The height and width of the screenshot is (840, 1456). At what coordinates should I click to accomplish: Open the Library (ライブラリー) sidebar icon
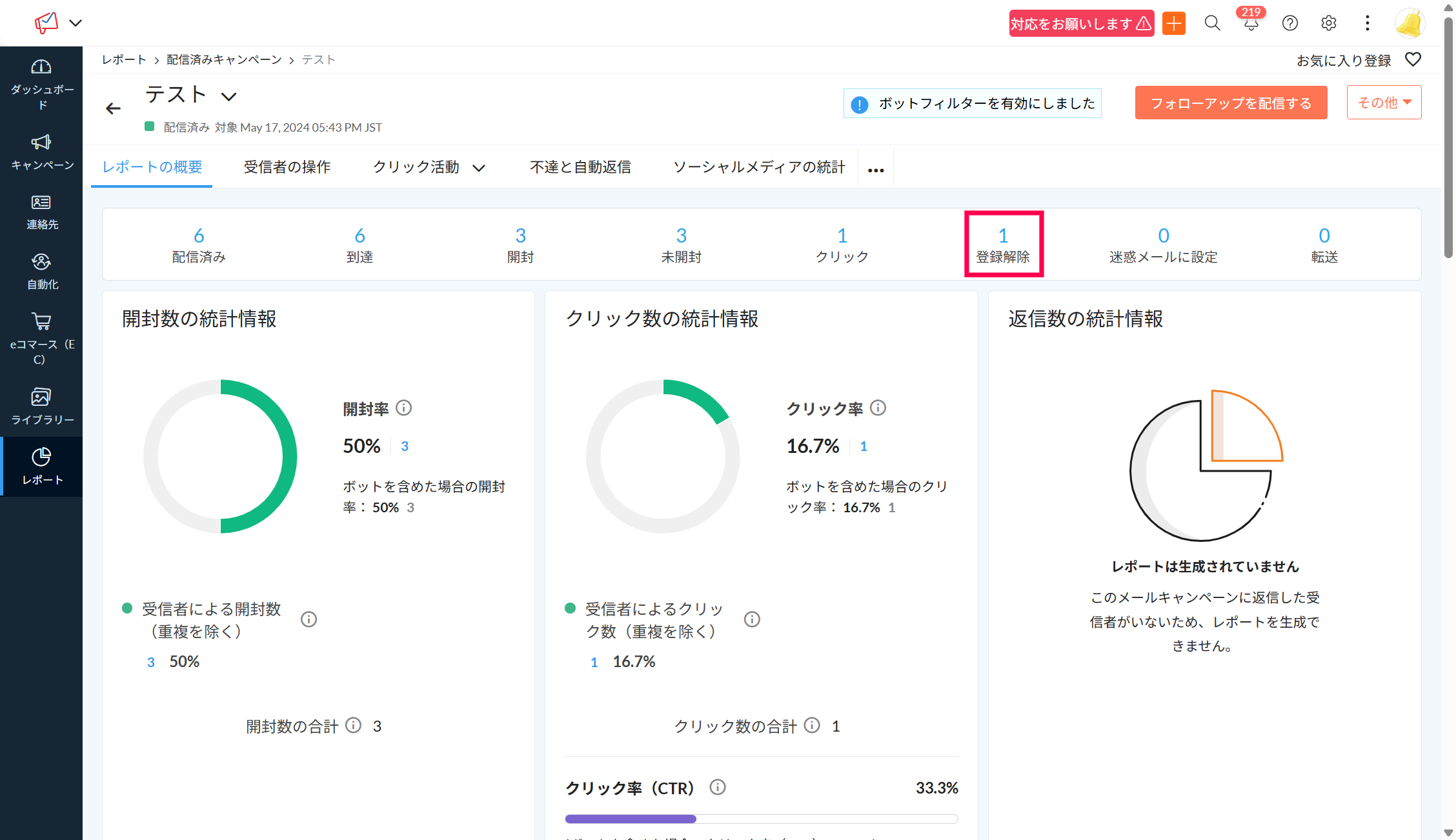click(41, 397)
